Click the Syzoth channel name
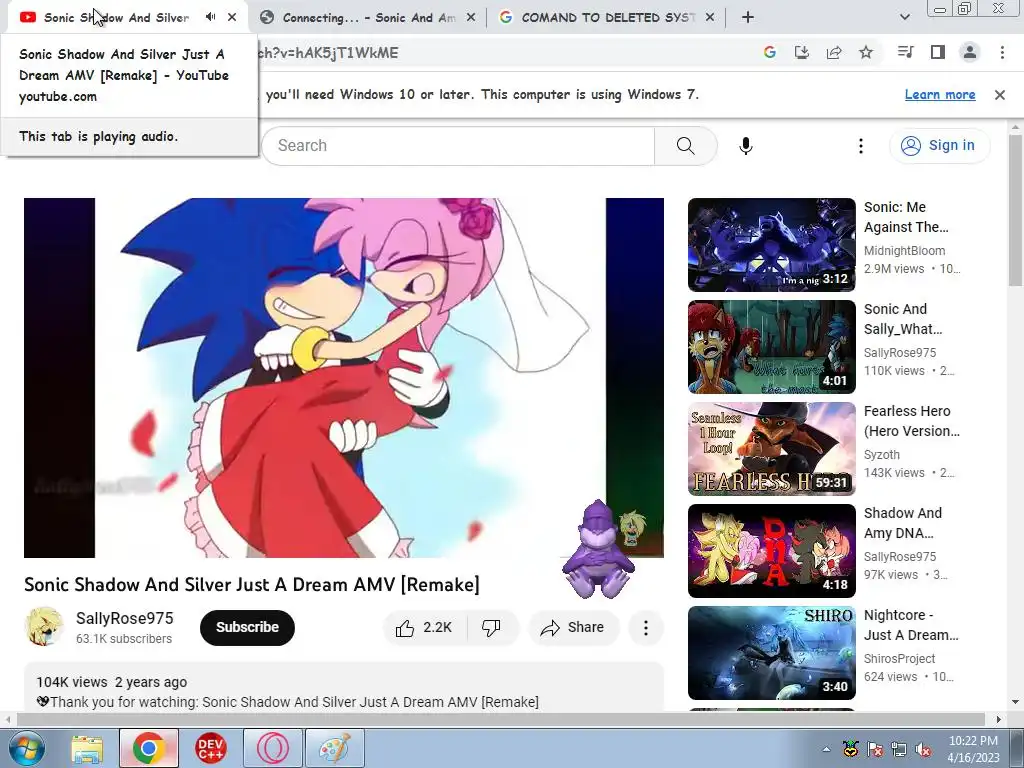The width and height of the screenshot is (1024, 768). tap(882, 455)
